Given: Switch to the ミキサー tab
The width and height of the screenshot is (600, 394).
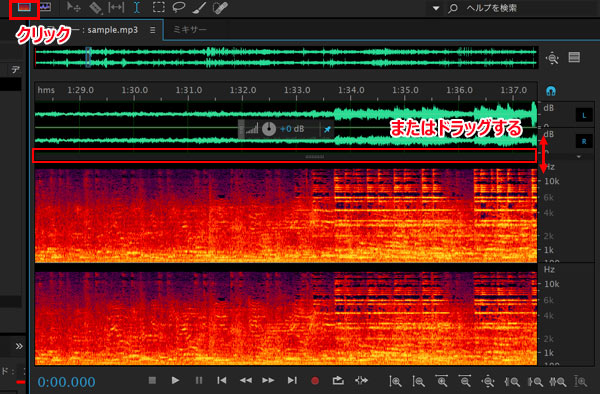Looking at the screenshot, I should coord(189,29).
